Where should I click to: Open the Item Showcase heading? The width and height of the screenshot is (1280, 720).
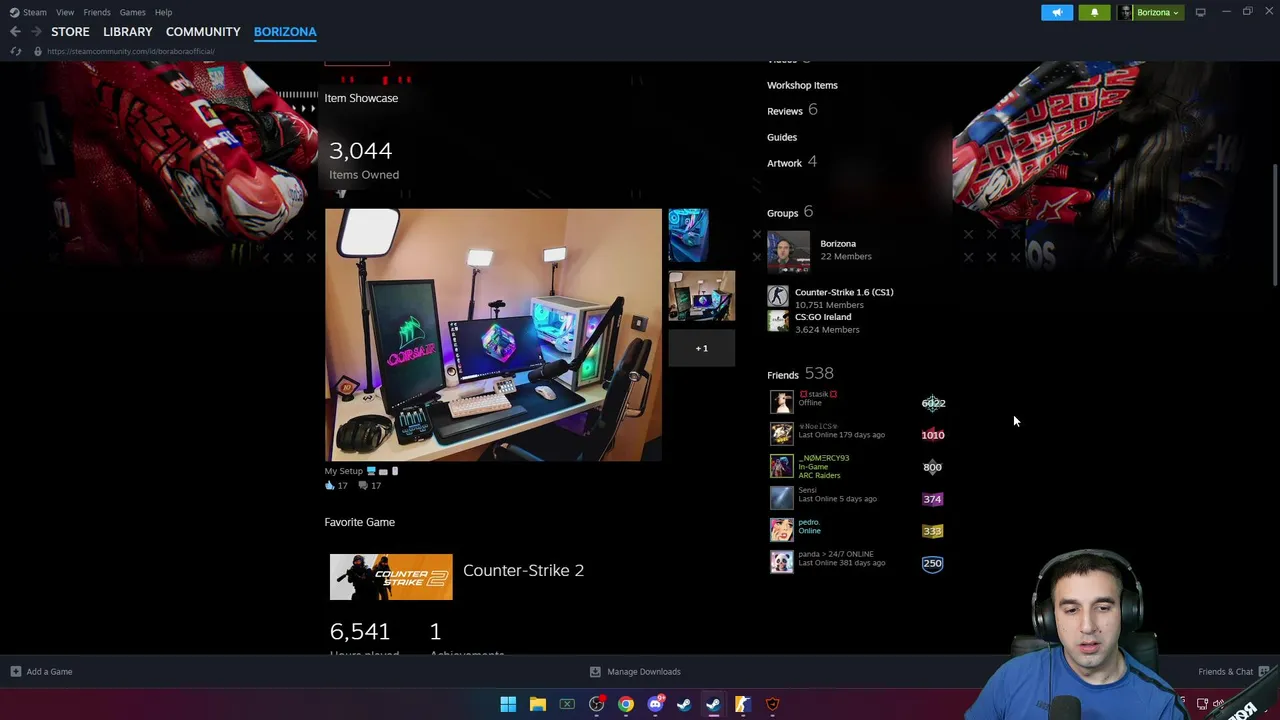click(361, 98)
